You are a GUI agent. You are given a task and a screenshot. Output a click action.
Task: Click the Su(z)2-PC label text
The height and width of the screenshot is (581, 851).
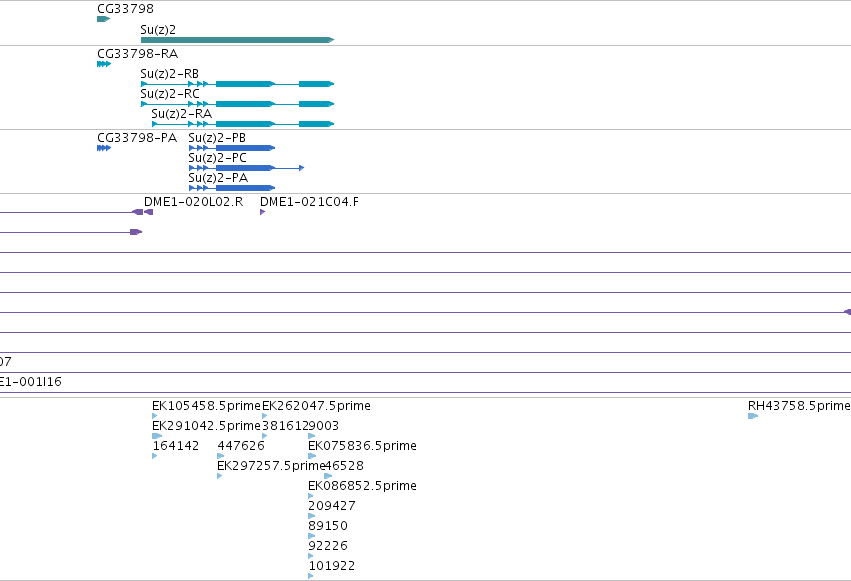(x=217, y=158)
